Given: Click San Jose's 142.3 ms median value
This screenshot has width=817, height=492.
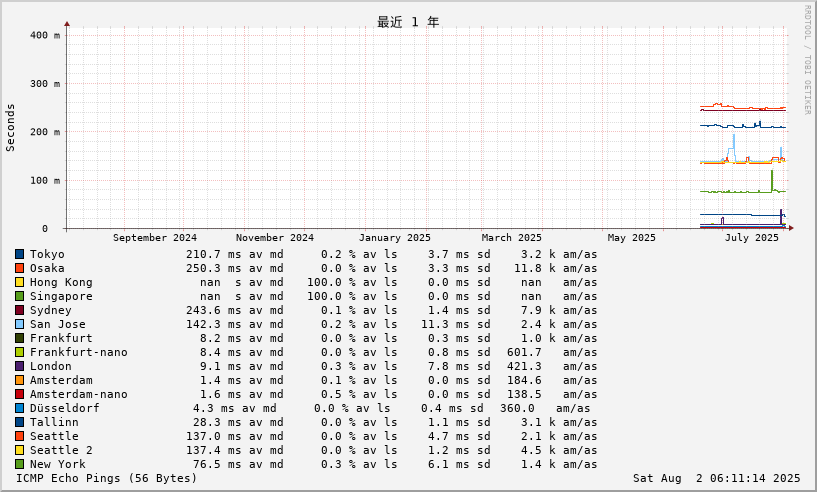Looking at the screenshot, I should [x=214, y=325].
